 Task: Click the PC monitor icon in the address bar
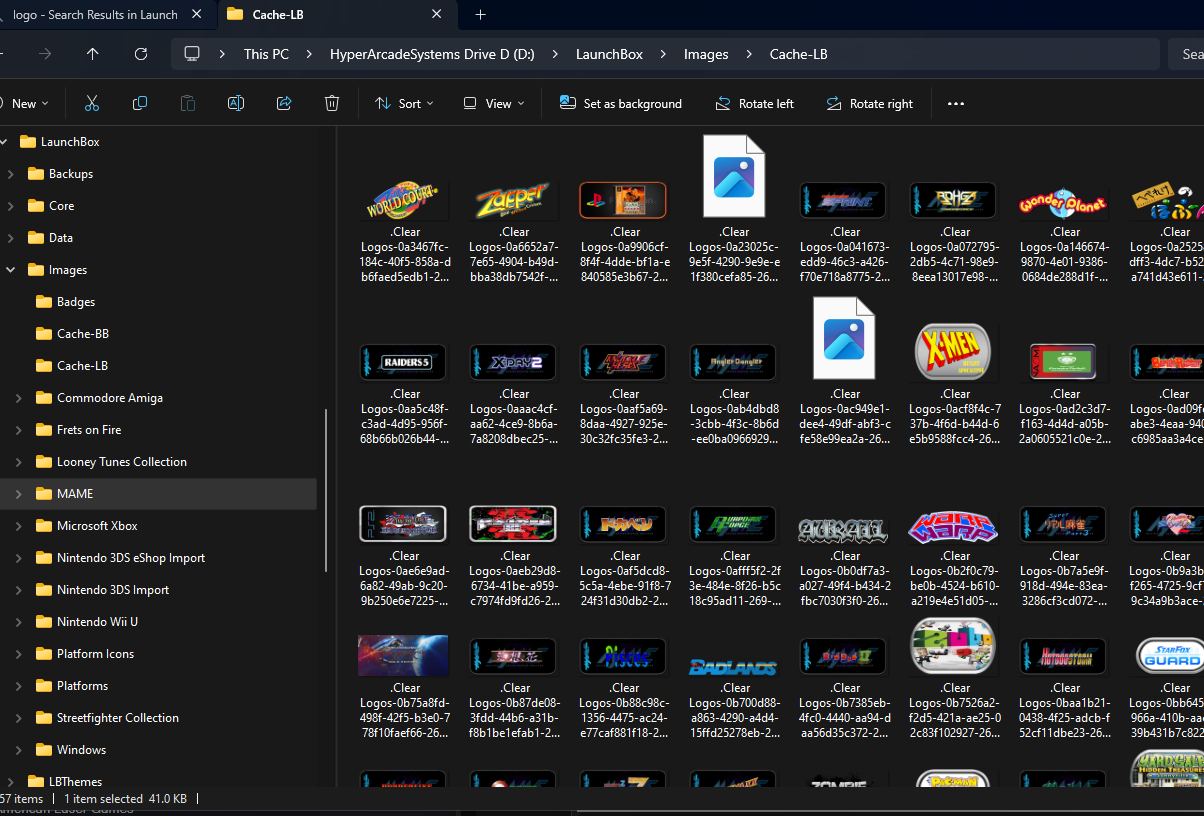click(x=193, y=54)
